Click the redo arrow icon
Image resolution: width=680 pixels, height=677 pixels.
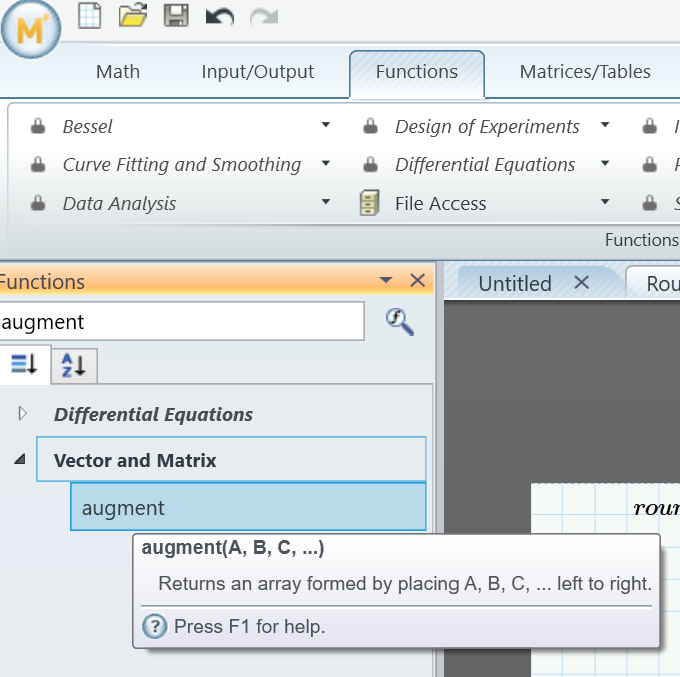click(x=262, y=16)
